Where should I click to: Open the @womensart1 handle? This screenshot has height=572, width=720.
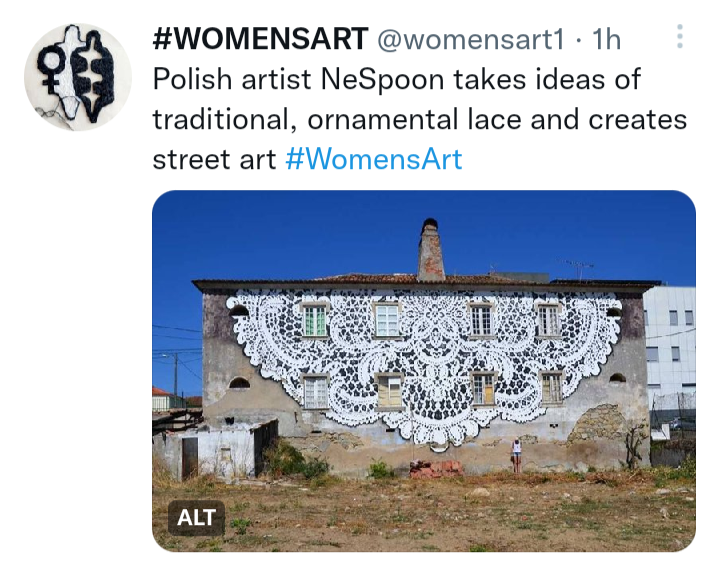[471, 39]
